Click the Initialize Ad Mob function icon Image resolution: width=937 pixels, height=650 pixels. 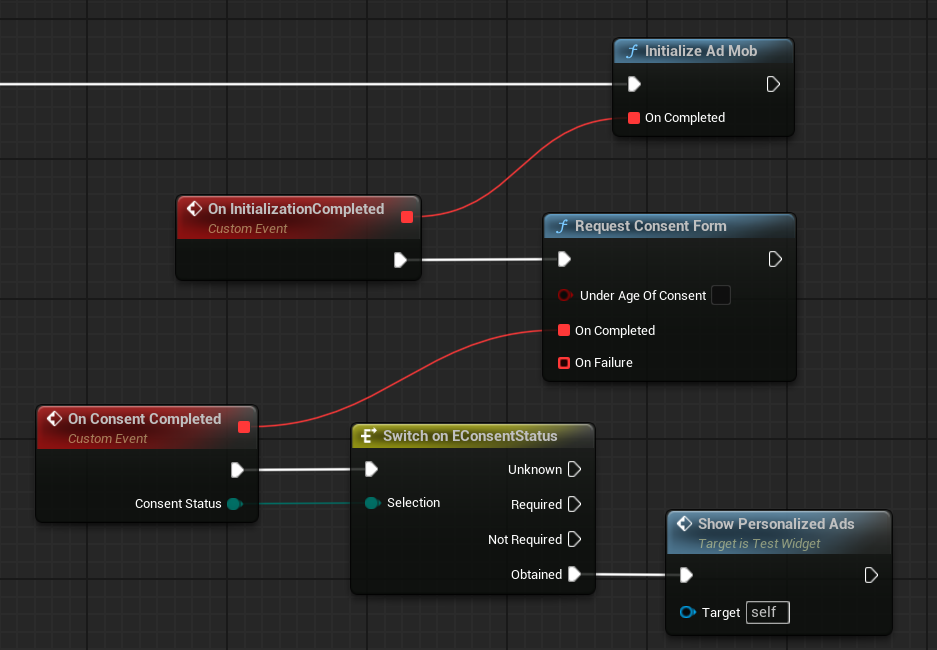pos(632,51)
